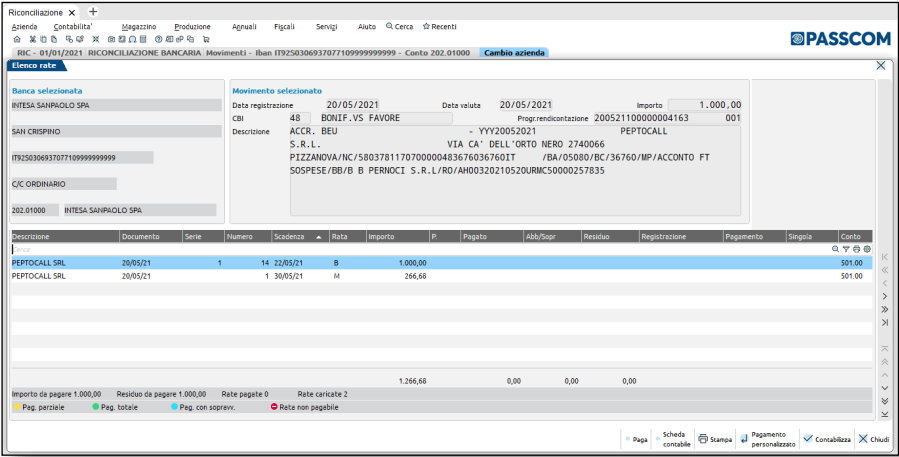Sort by the Residuo column header
899x457 pixels.
click(x=610, y=236)
